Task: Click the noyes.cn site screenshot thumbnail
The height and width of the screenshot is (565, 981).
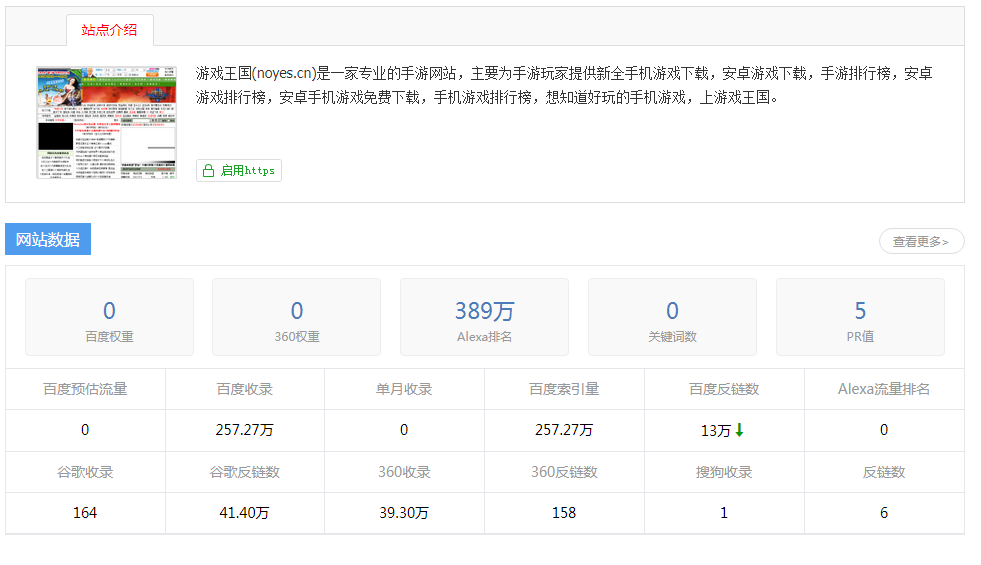Action: tap(106, 123)
